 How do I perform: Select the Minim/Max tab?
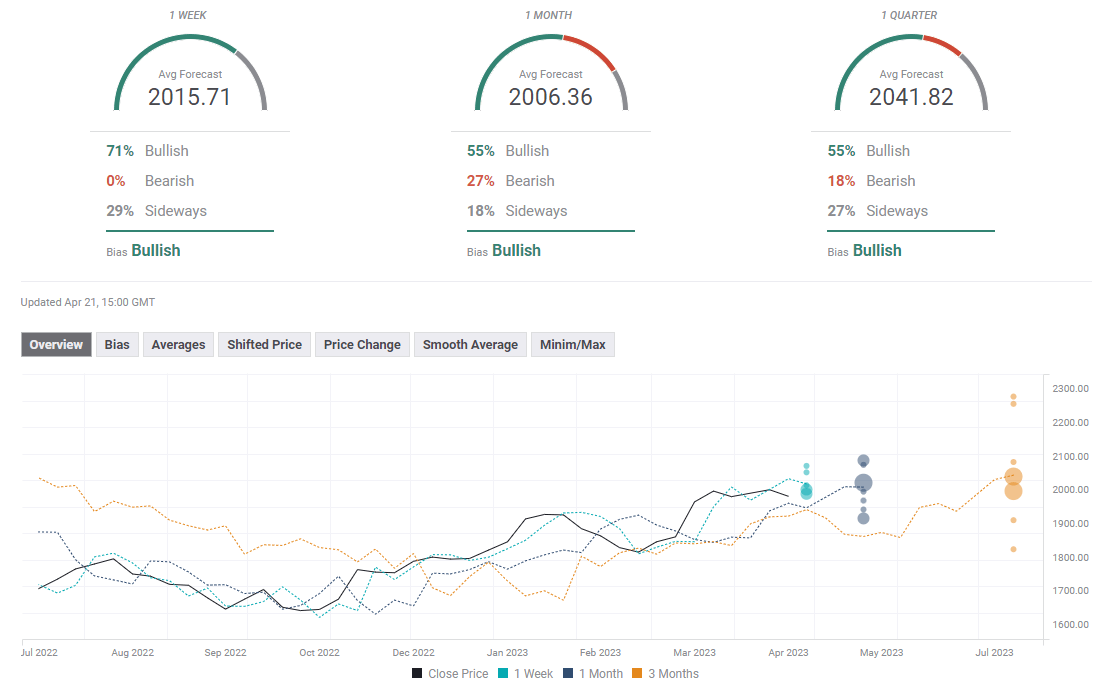point(572,345)
